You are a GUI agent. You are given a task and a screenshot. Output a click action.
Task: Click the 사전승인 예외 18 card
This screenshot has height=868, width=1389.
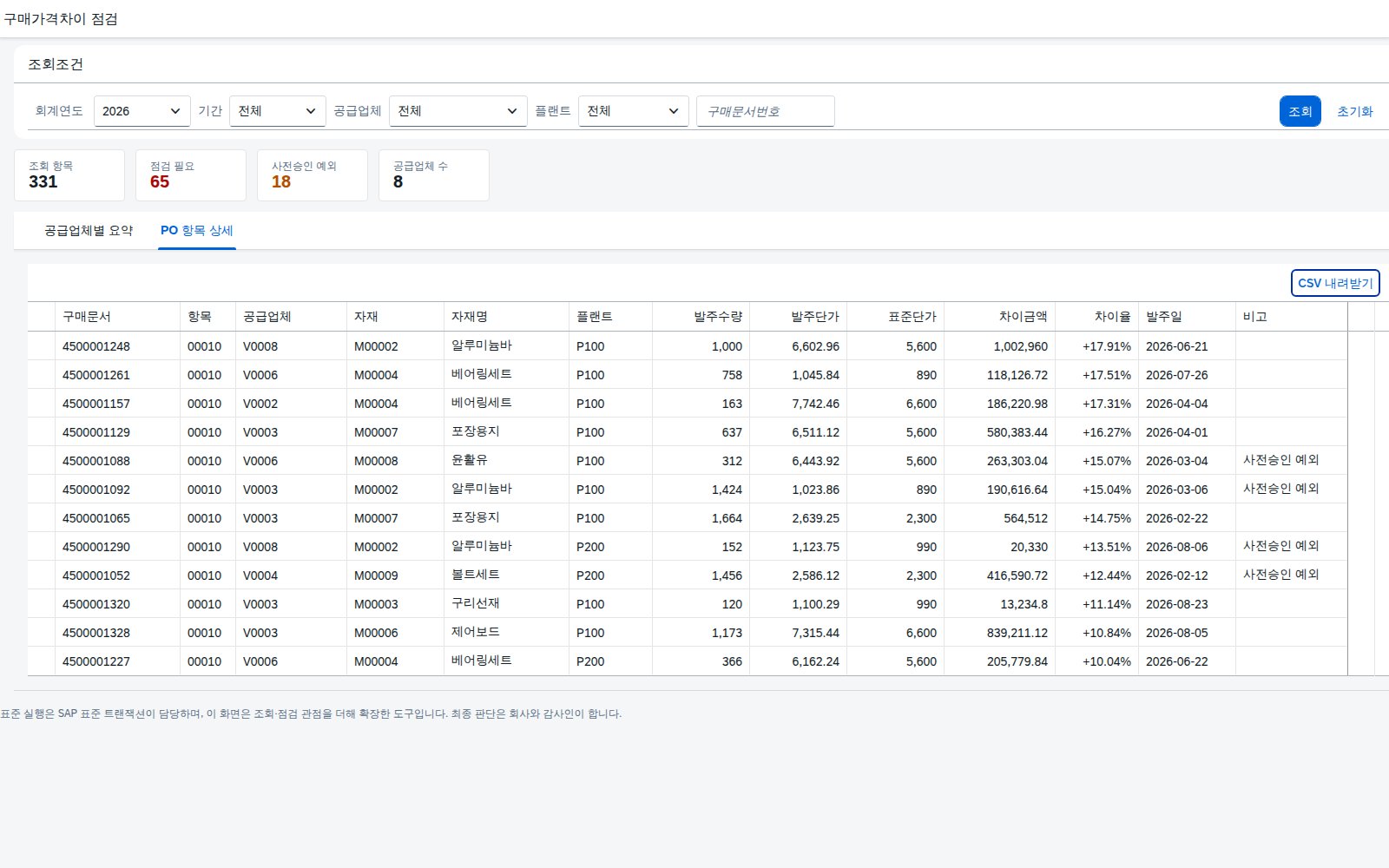(313, 175)
